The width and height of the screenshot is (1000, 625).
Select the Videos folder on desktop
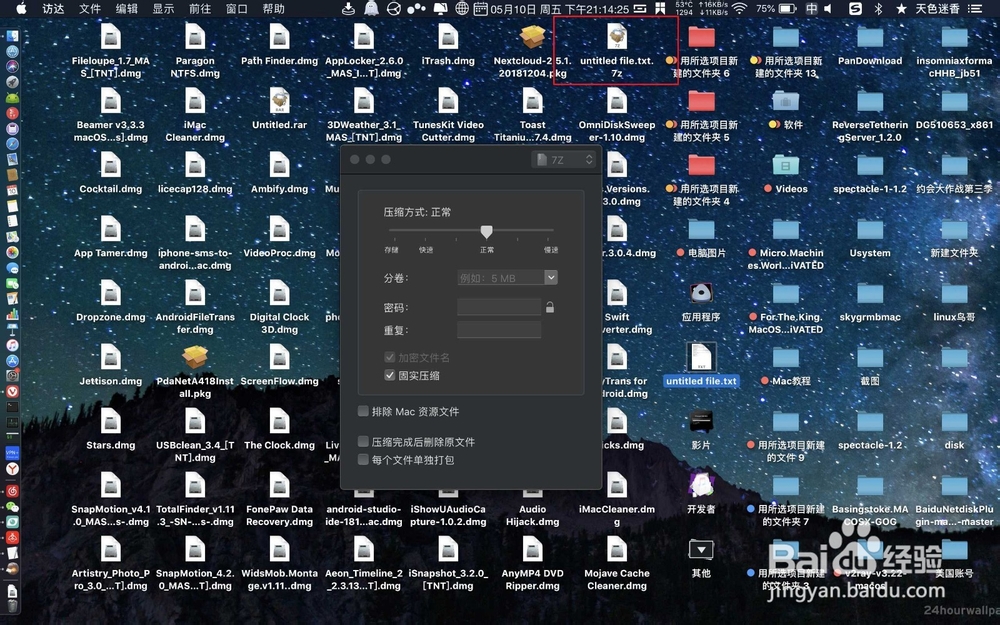pos(786,173)
